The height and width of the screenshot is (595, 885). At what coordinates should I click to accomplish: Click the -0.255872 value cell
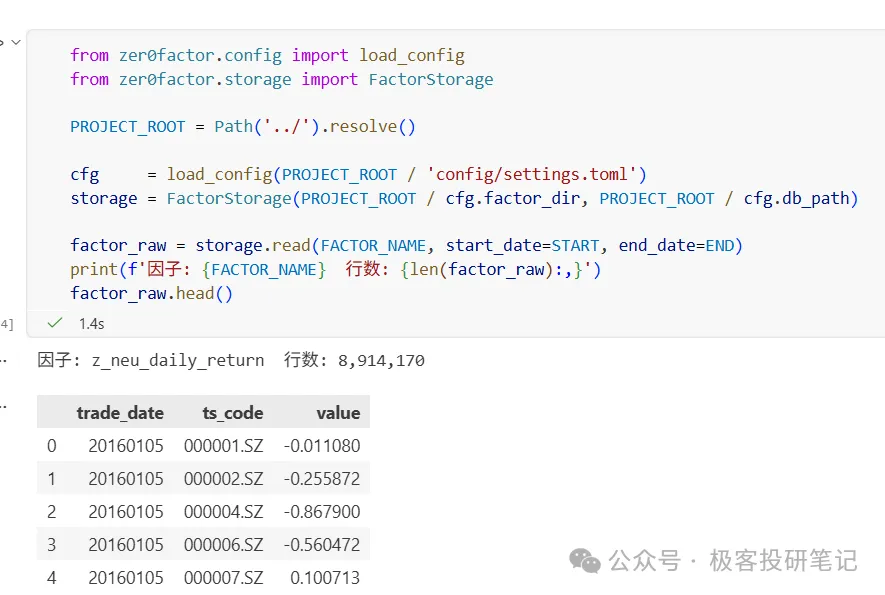tap(322, 479)
